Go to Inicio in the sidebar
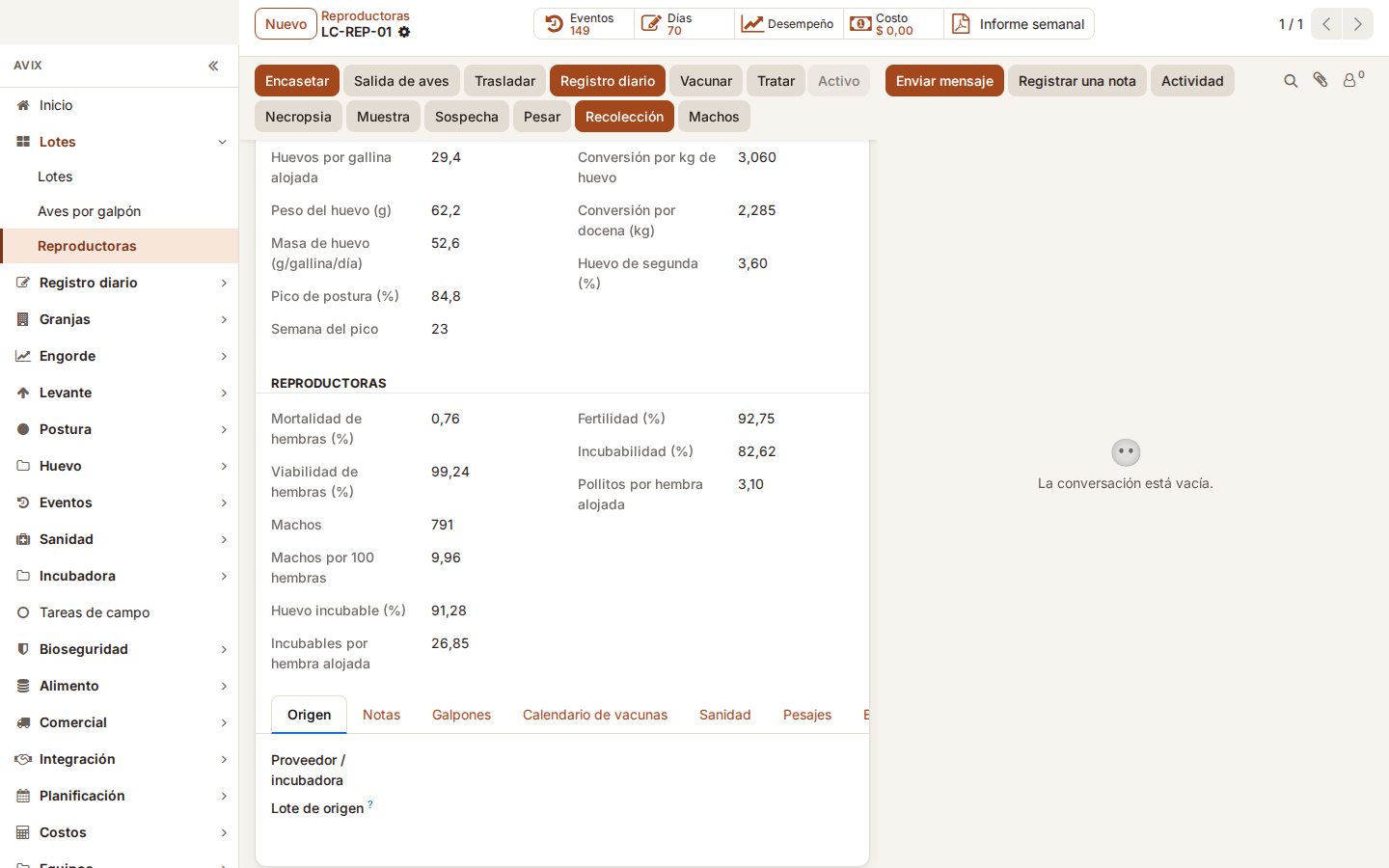This screenshot has width=1389, height=868. click(119, 105)
